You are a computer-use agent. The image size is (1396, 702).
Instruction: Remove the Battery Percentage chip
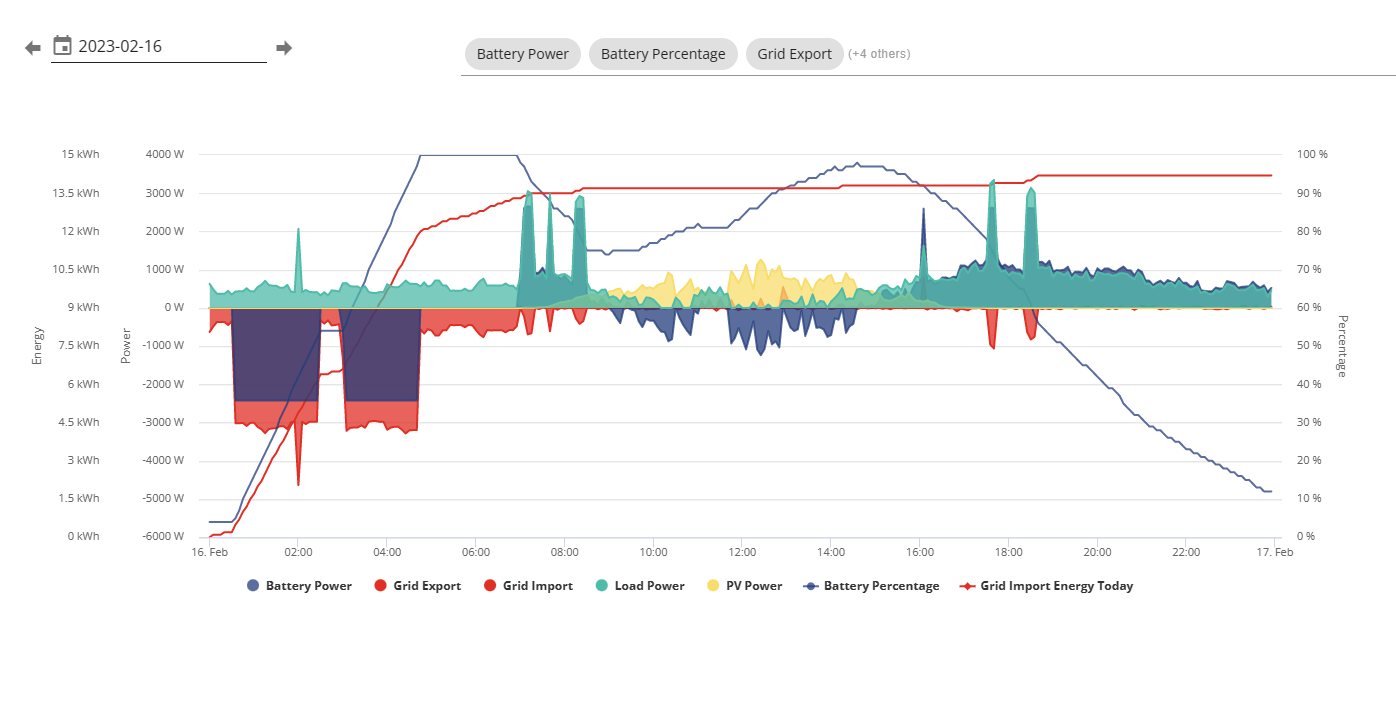pyautogui.click(x=663, y=54)
